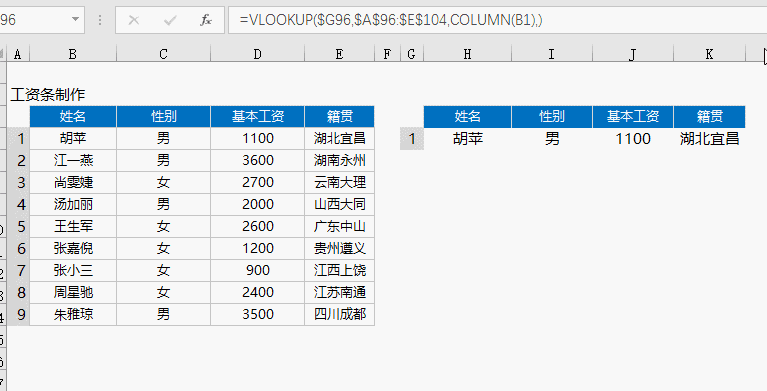Image resolution: width=767 pixels, height=391 pixels.
Task: Click 胡苹 in the right result table
Action: tap(468, 139)
